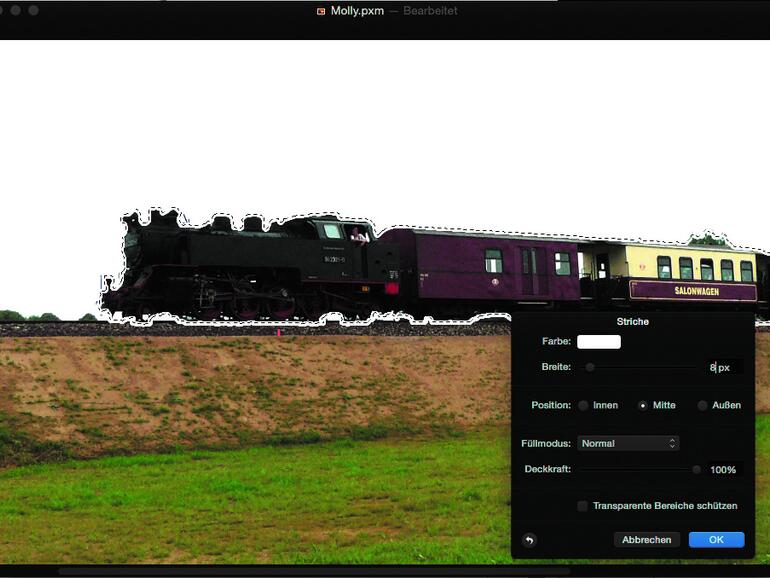
Task: Click the Molly.pxm window title
Action: pyautogui.click(x=358, y=11)
